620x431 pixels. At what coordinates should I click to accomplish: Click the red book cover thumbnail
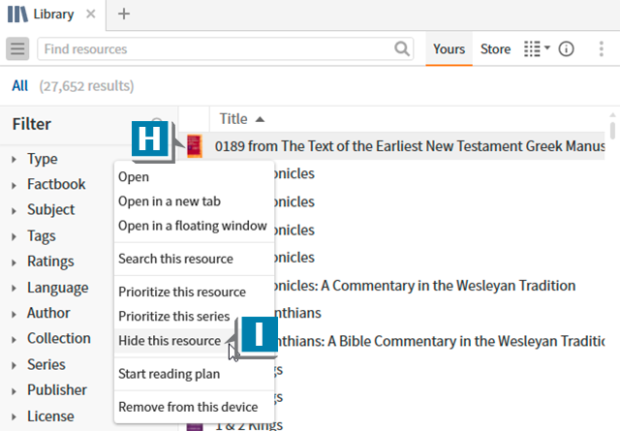pos(195,146)
